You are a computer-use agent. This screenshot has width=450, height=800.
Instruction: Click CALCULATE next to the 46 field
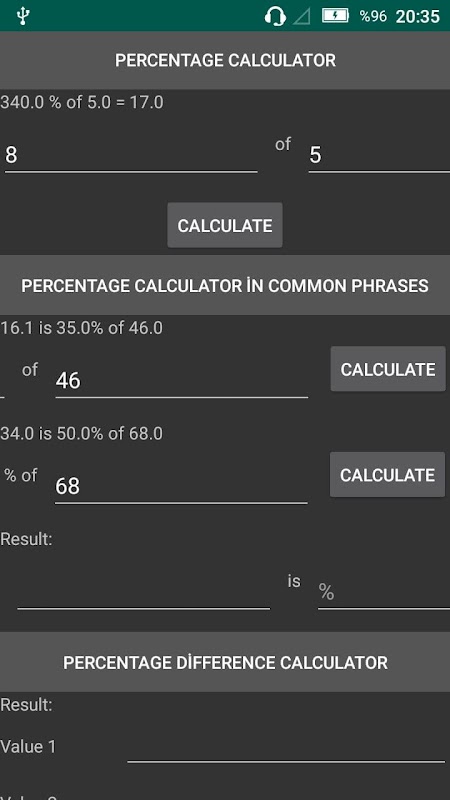[x=388, y=369]
